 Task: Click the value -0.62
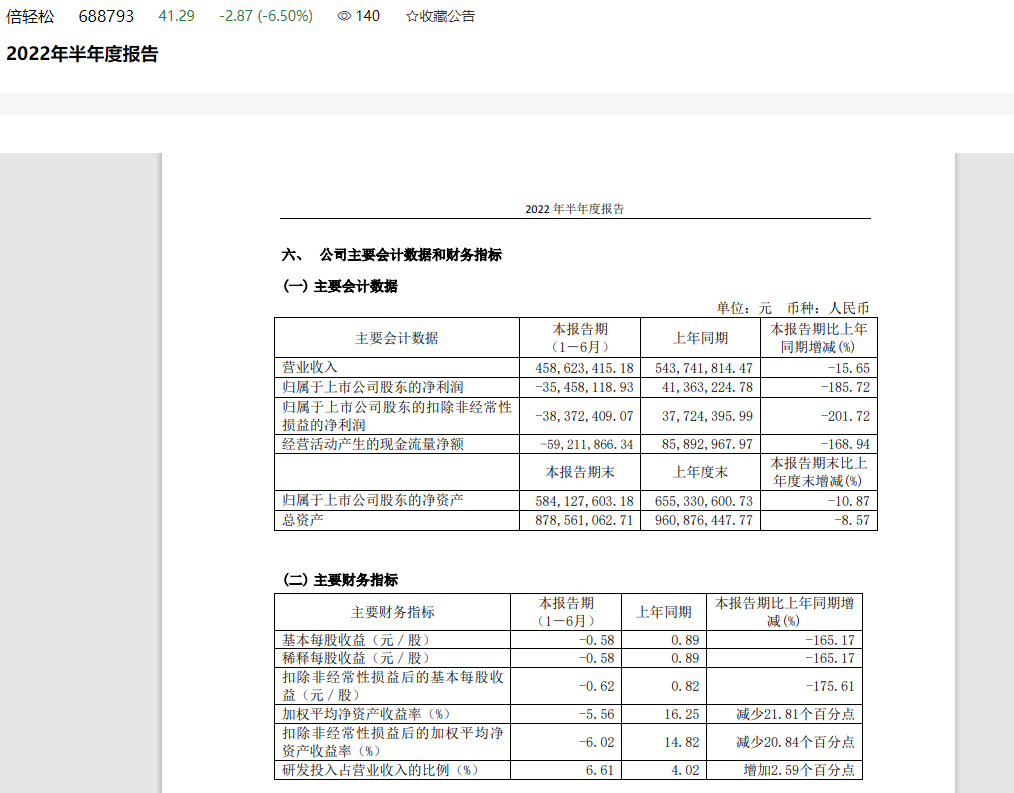[x=596, y=686]
